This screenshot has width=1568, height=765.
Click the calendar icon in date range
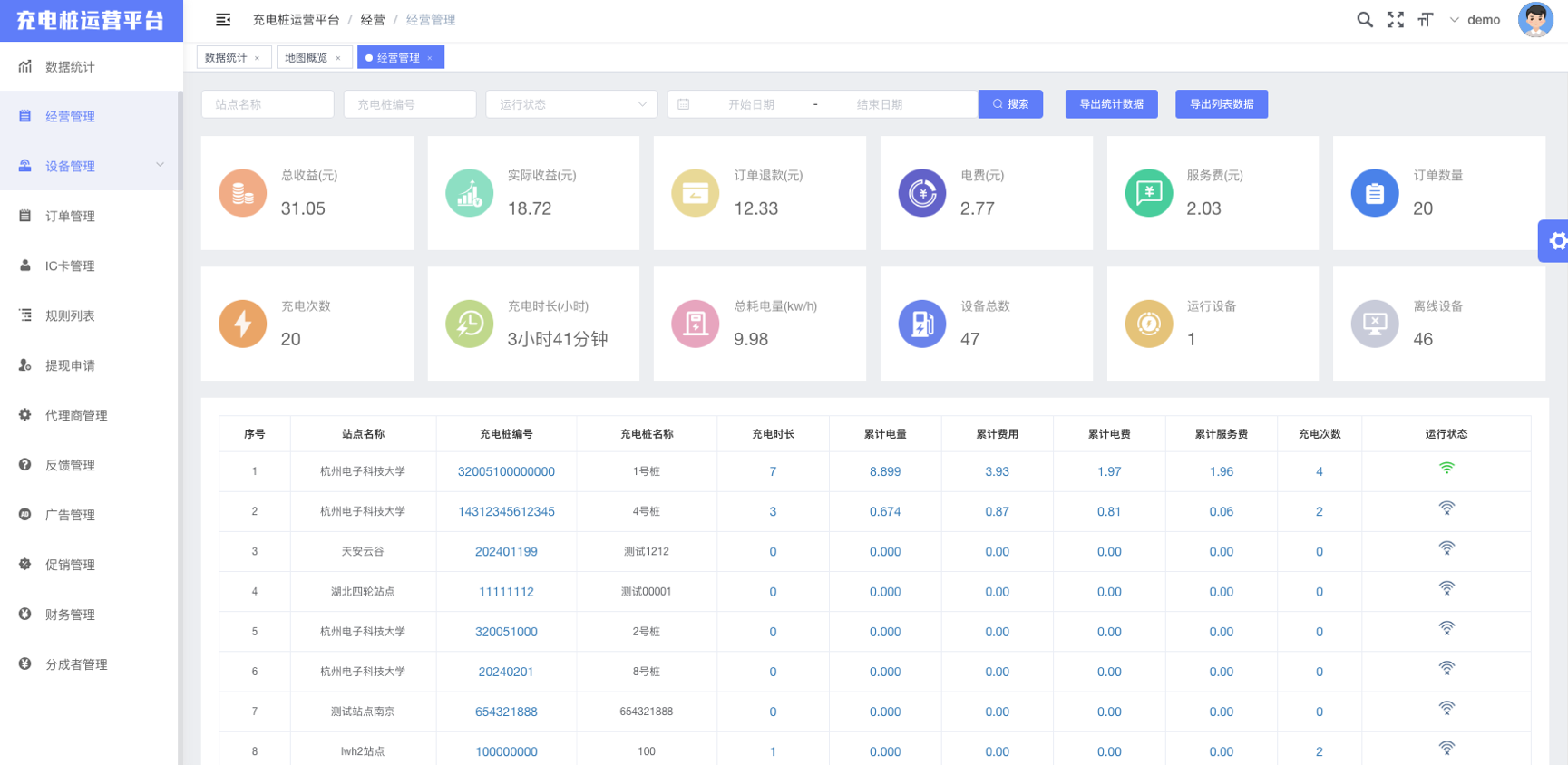tap(684, 104)
